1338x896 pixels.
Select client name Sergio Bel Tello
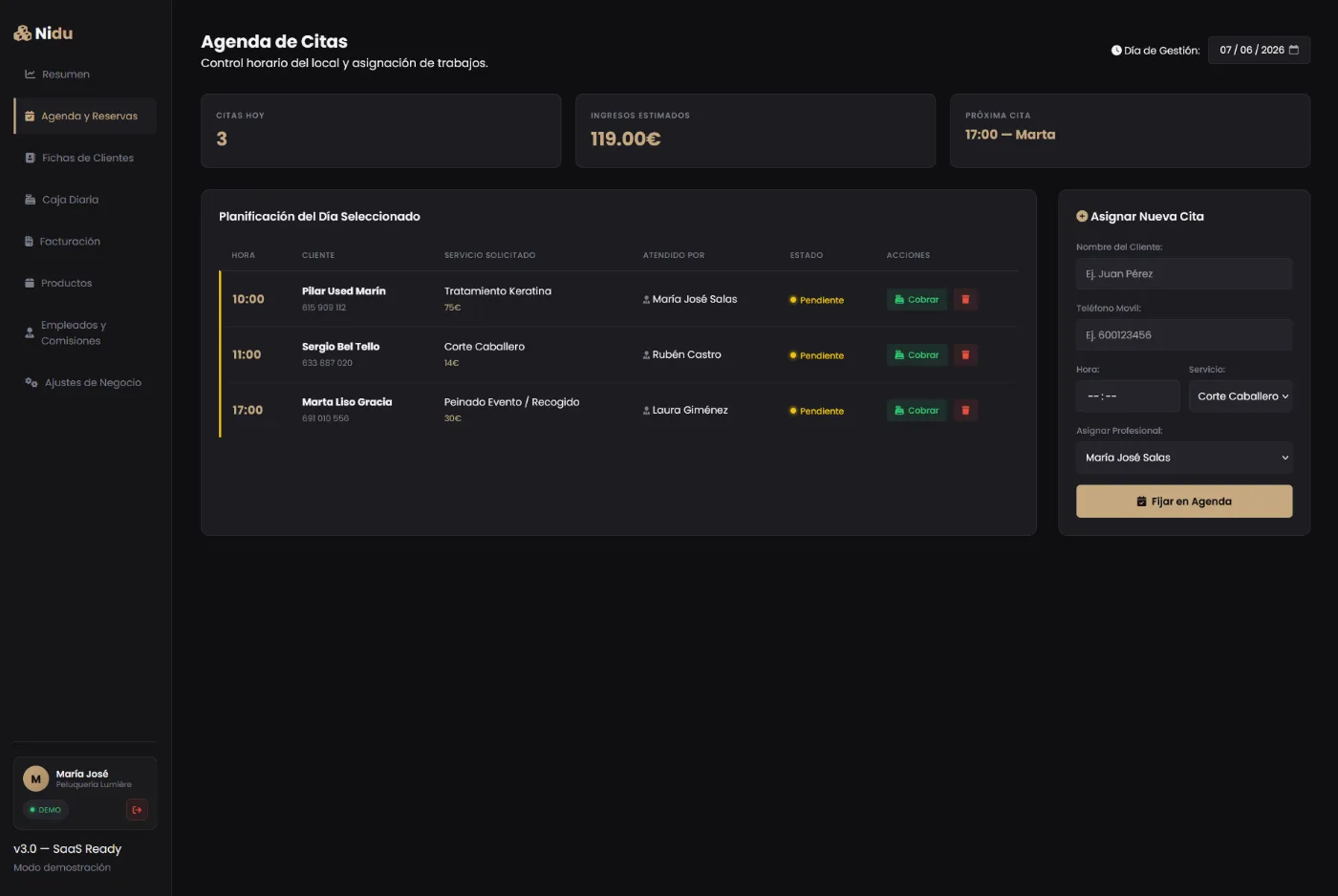click(340, 347)
